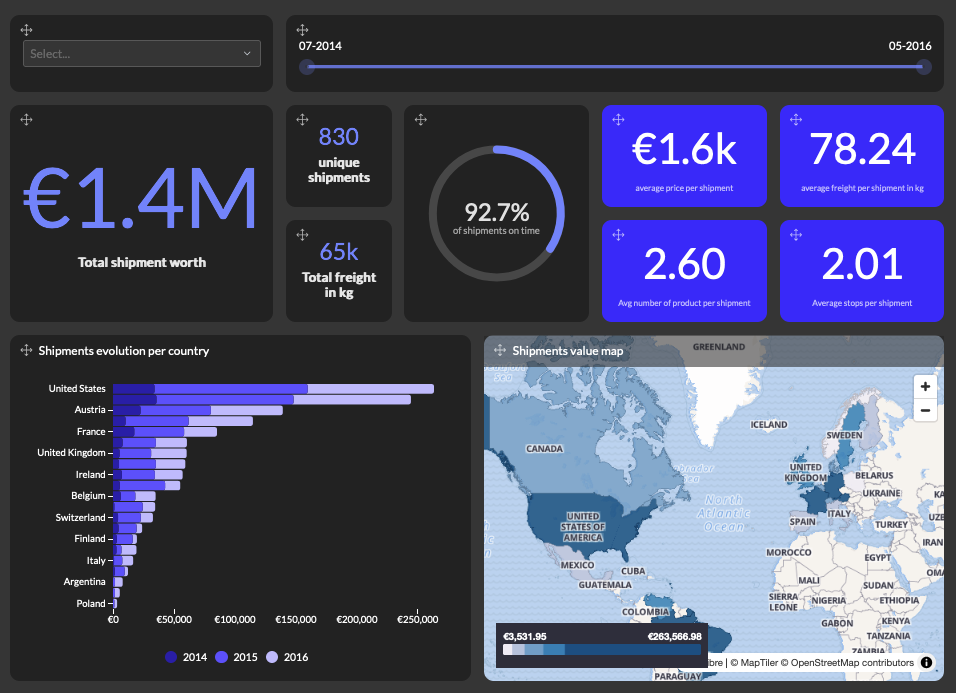Click the drag icon on the average price per shipment card
956x693 pixels.
(618, 119)
